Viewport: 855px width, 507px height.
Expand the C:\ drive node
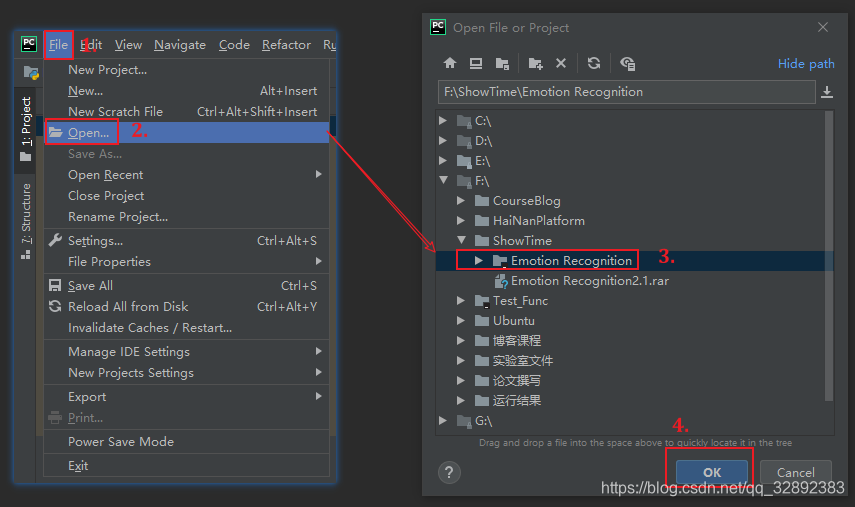click(443, 120)
